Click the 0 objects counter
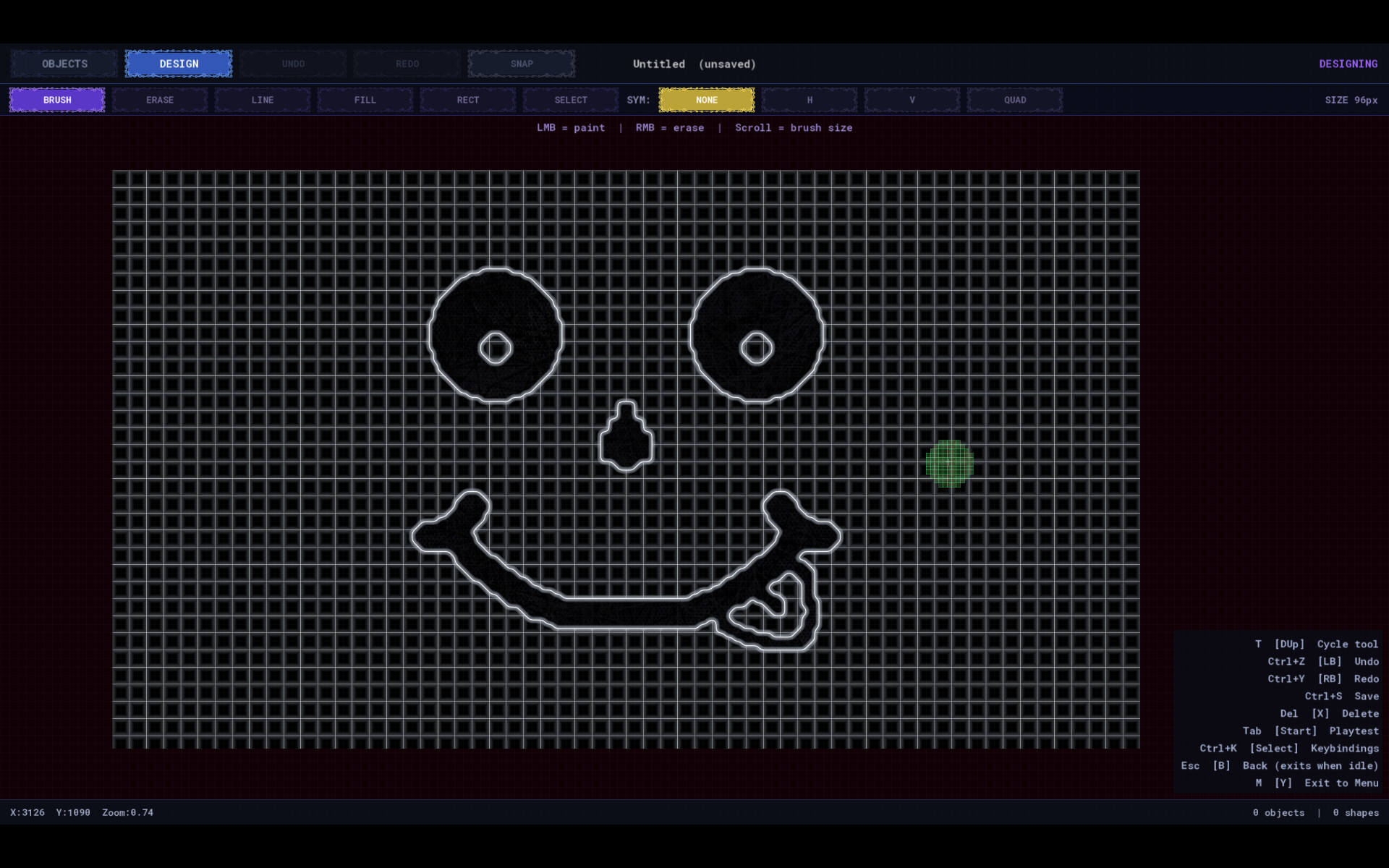The height and width of the screenshot is (868, 1389). (1279, 812)
